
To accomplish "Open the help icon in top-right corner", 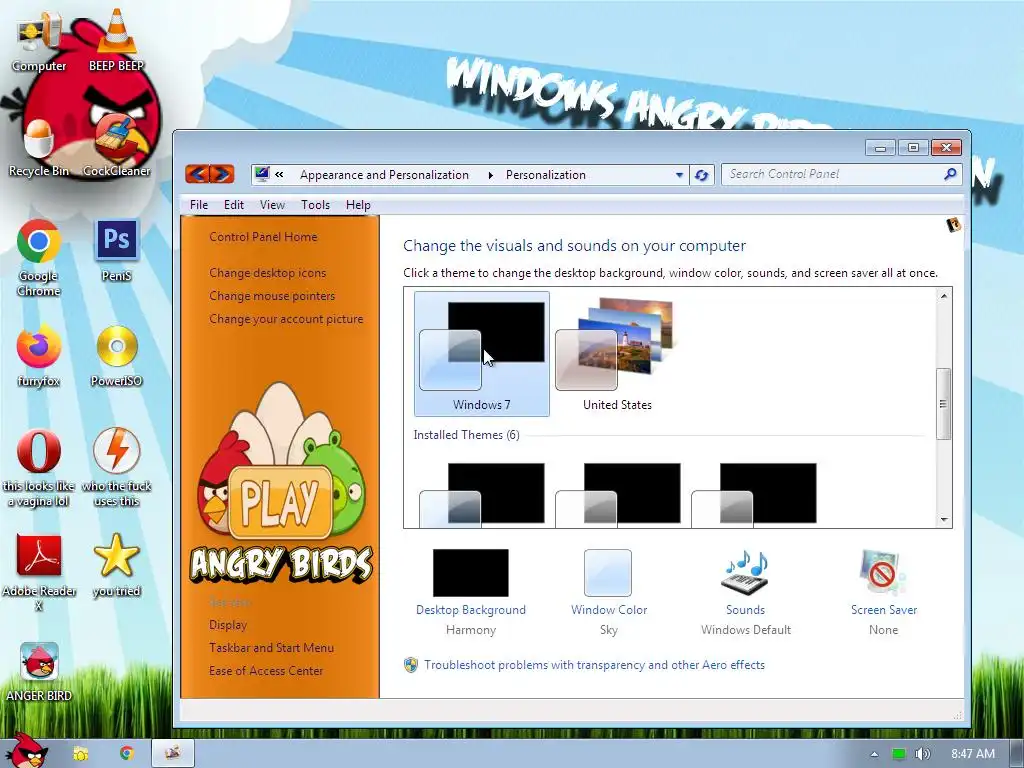I will point(953,225).
